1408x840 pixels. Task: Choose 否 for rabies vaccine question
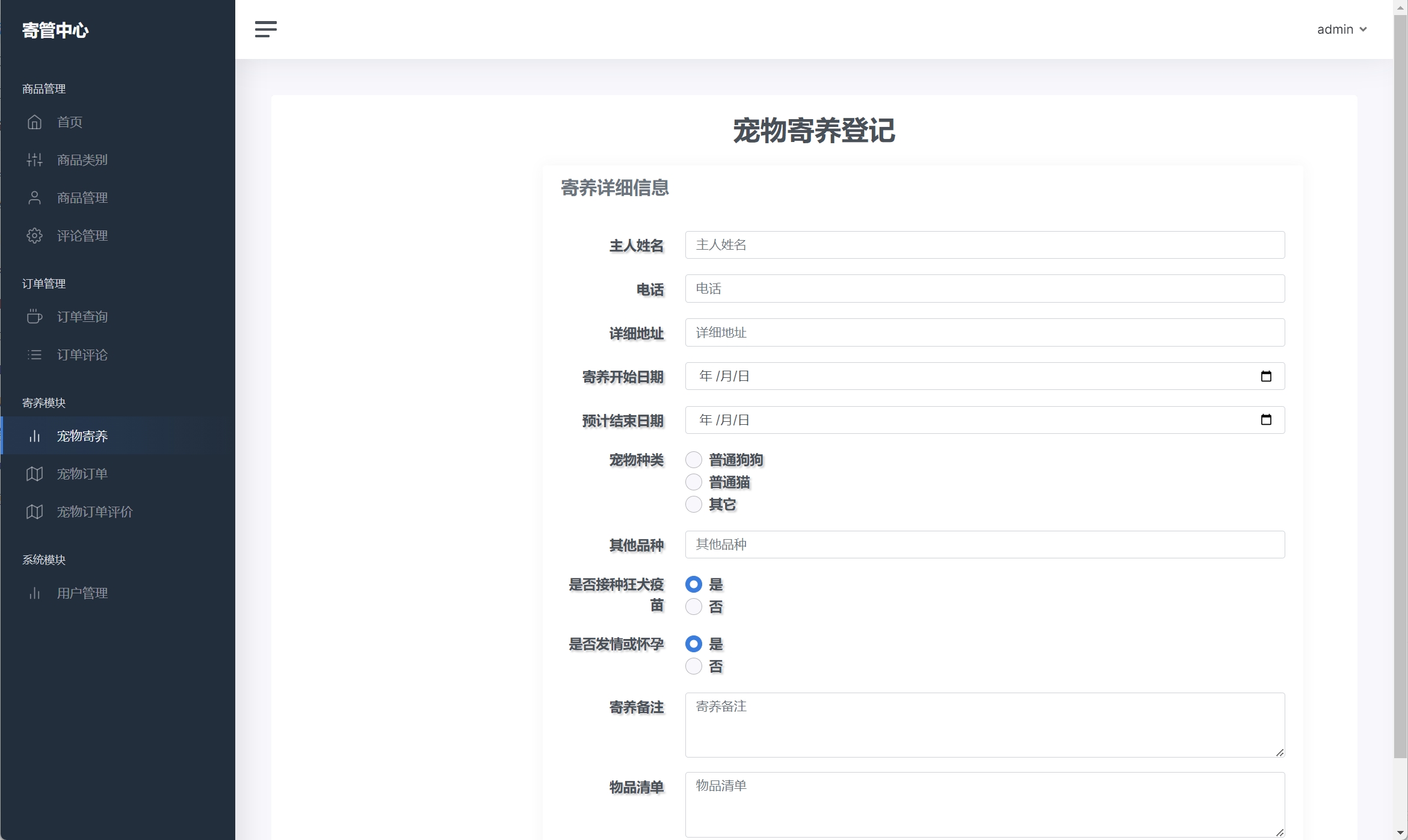click(x=694, y=607)
